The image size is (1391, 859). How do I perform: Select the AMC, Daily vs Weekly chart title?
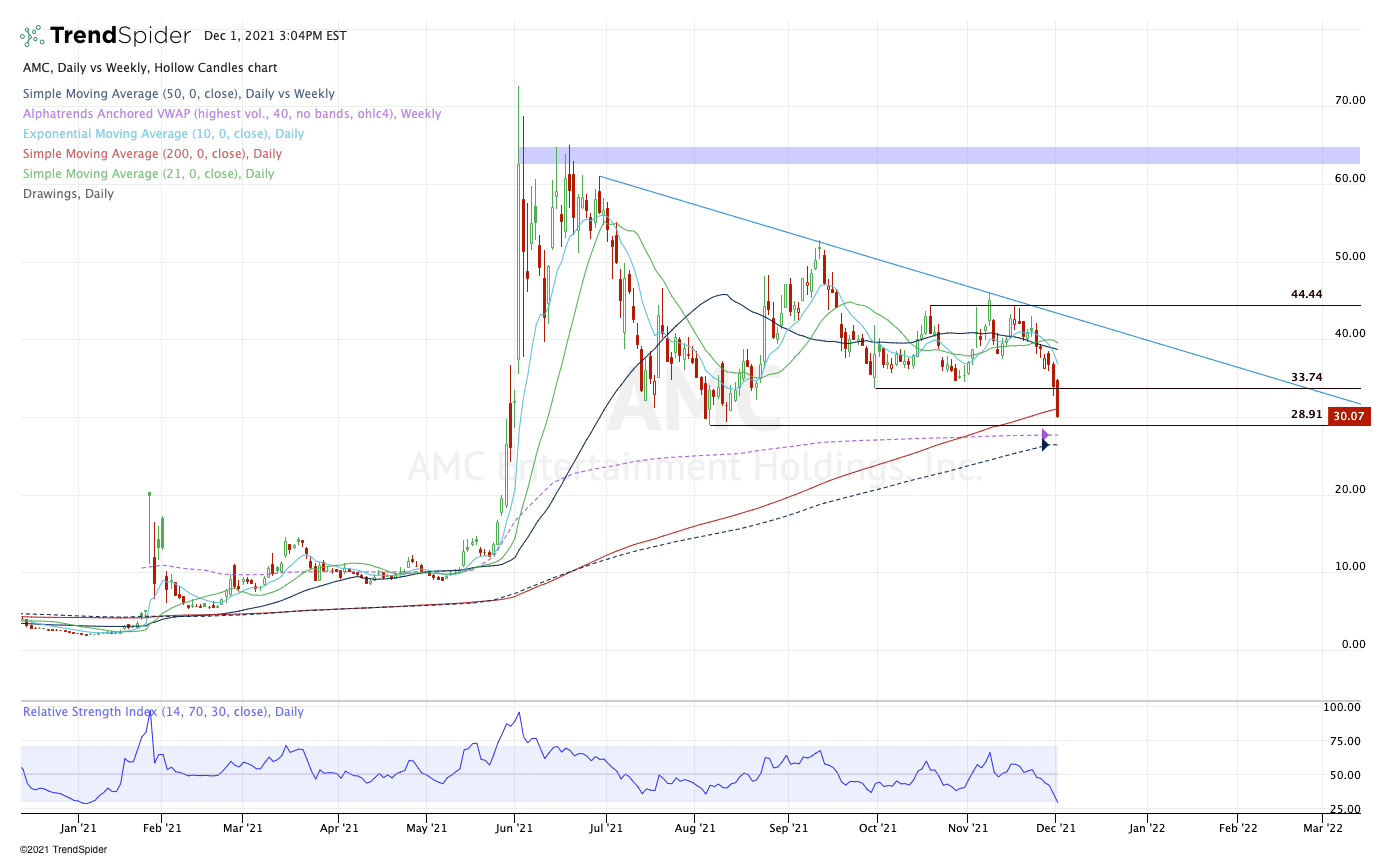150,68
